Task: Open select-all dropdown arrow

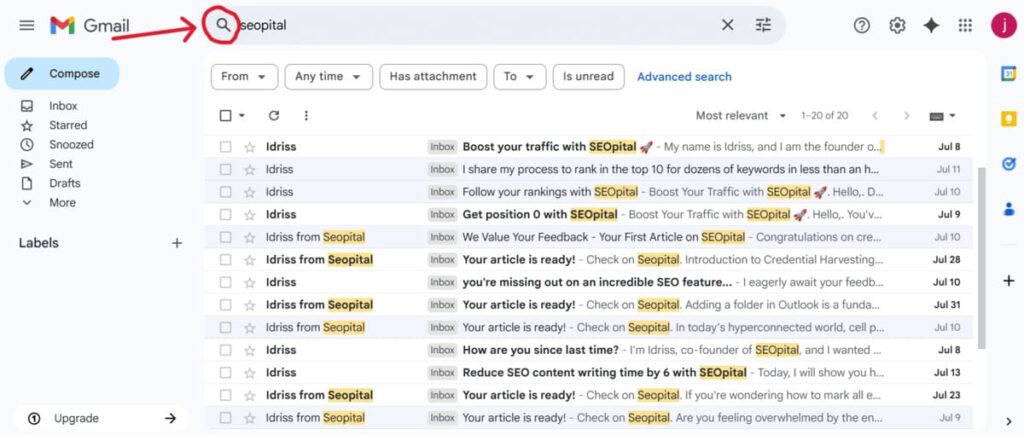Action: [242, 116]
